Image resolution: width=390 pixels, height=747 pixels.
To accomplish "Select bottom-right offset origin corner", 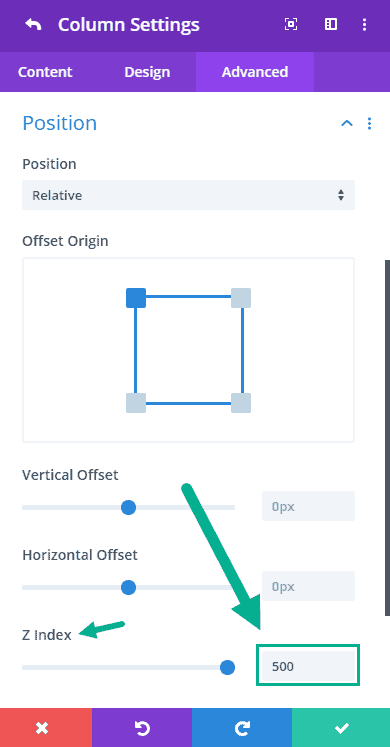I will (241, 403).
